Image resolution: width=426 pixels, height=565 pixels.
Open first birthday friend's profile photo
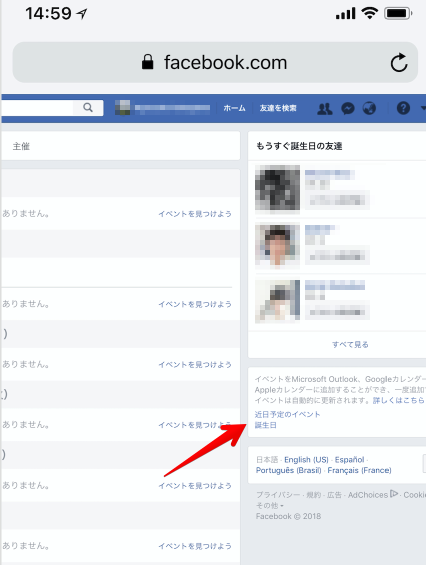[278, 187]
